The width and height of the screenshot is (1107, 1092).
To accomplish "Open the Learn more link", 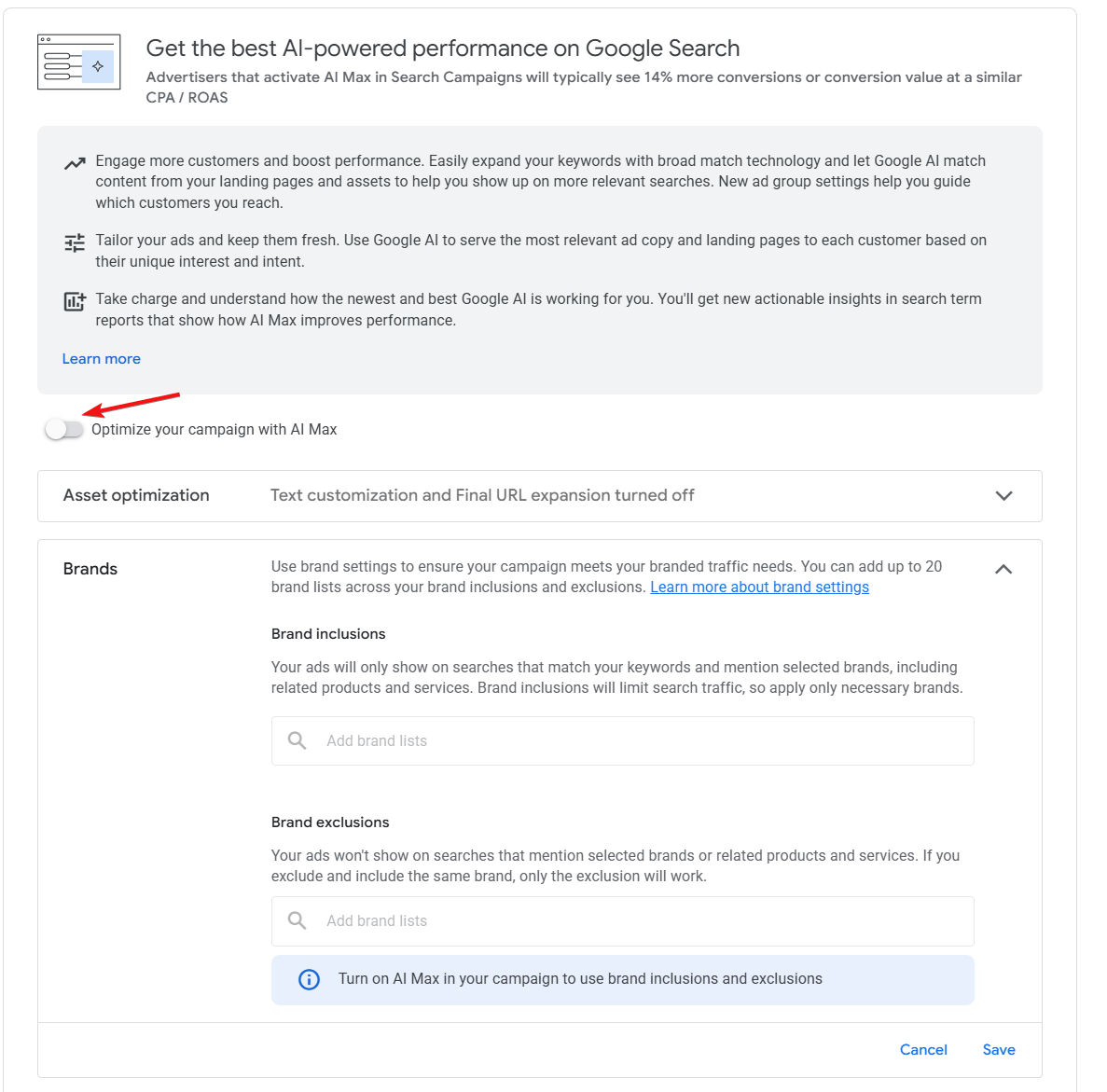I will pyautogui.click(x=101, y=359).
